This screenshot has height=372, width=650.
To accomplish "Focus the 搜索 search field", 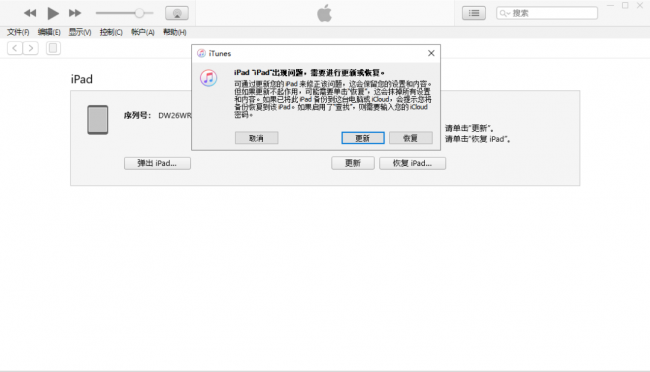I will click(x=547, y=13).
